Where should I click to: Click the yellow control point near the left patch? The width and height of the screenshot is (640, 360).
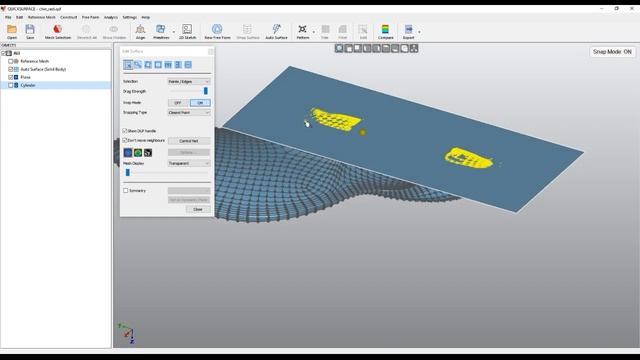tap(362, 132)
